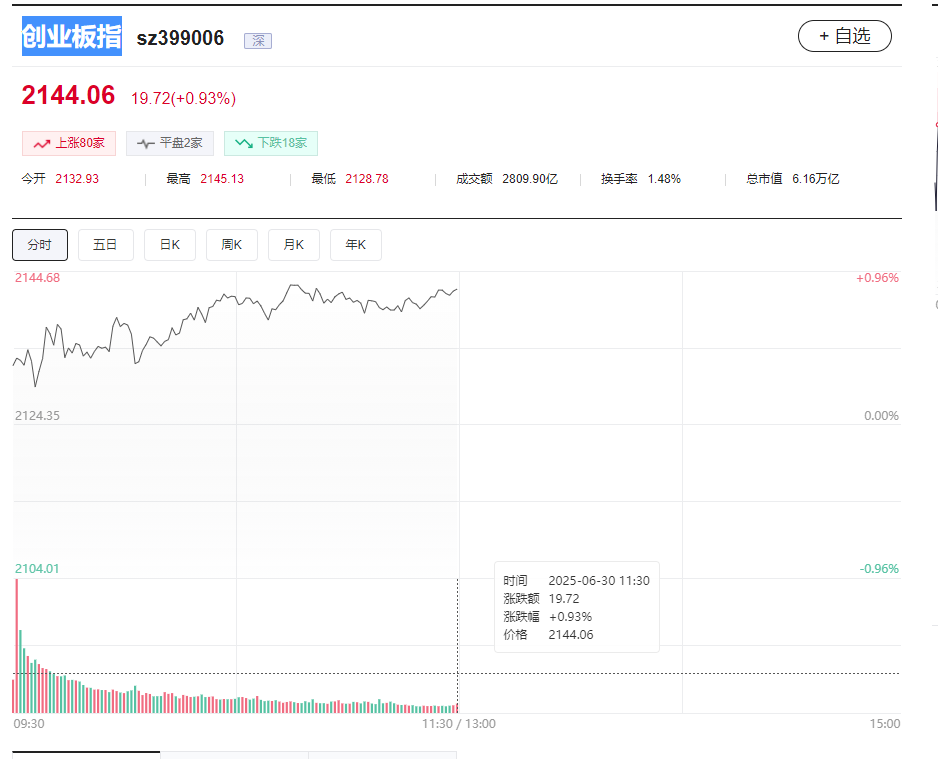Click the 平盘2家 flat pulse icon
The image size is (938, 759).
(146, 143)
